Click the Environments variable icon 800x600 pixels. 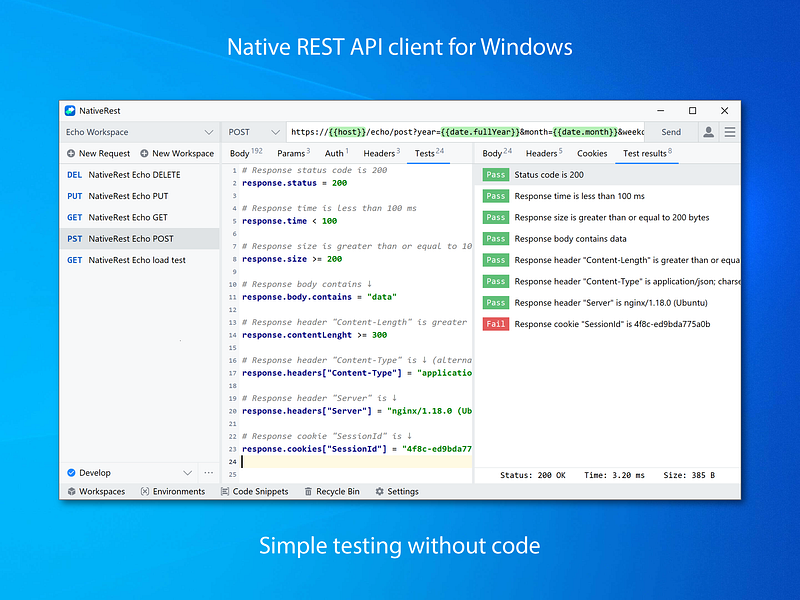(x=145, y=491)
